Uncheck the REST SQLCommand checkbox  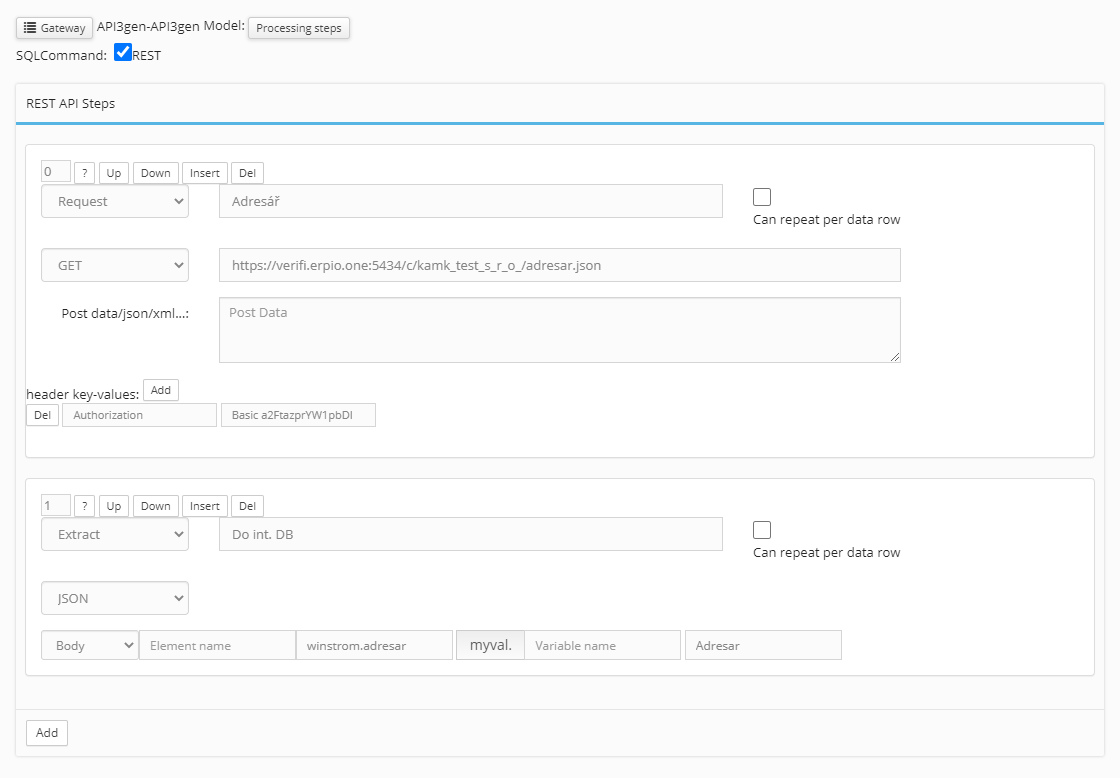click(123, 53)
